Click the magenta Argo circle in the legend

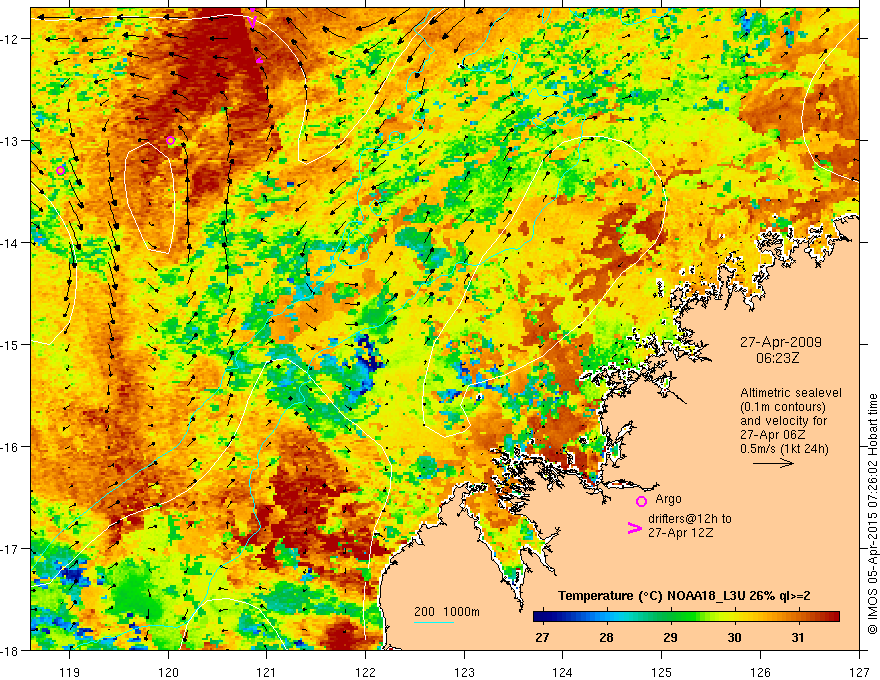tap(641, 501)
